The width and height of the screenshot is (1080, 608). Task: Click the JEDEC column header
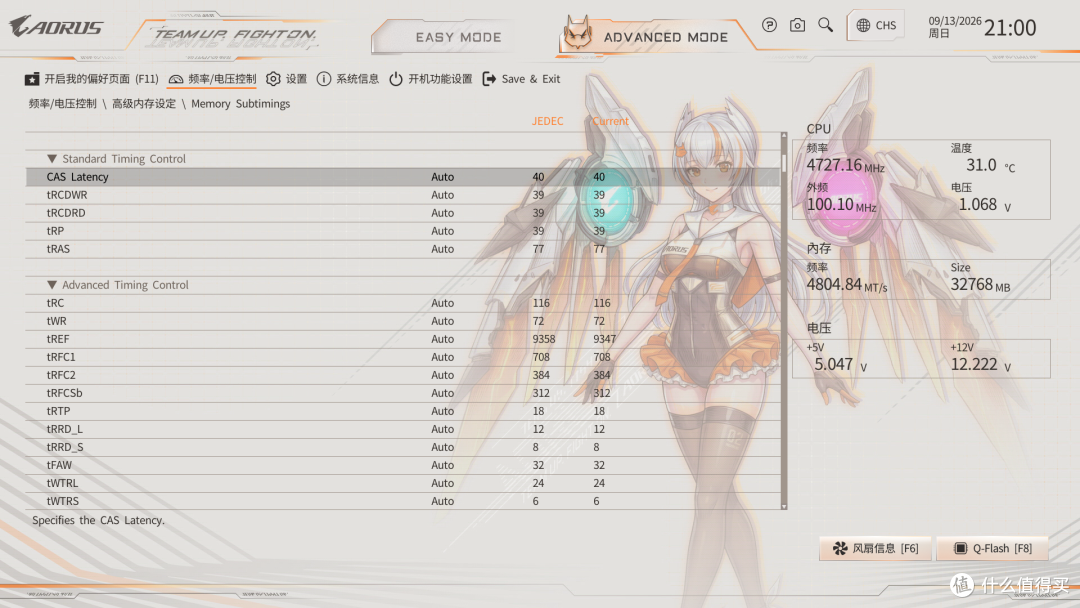coord(548,121)
